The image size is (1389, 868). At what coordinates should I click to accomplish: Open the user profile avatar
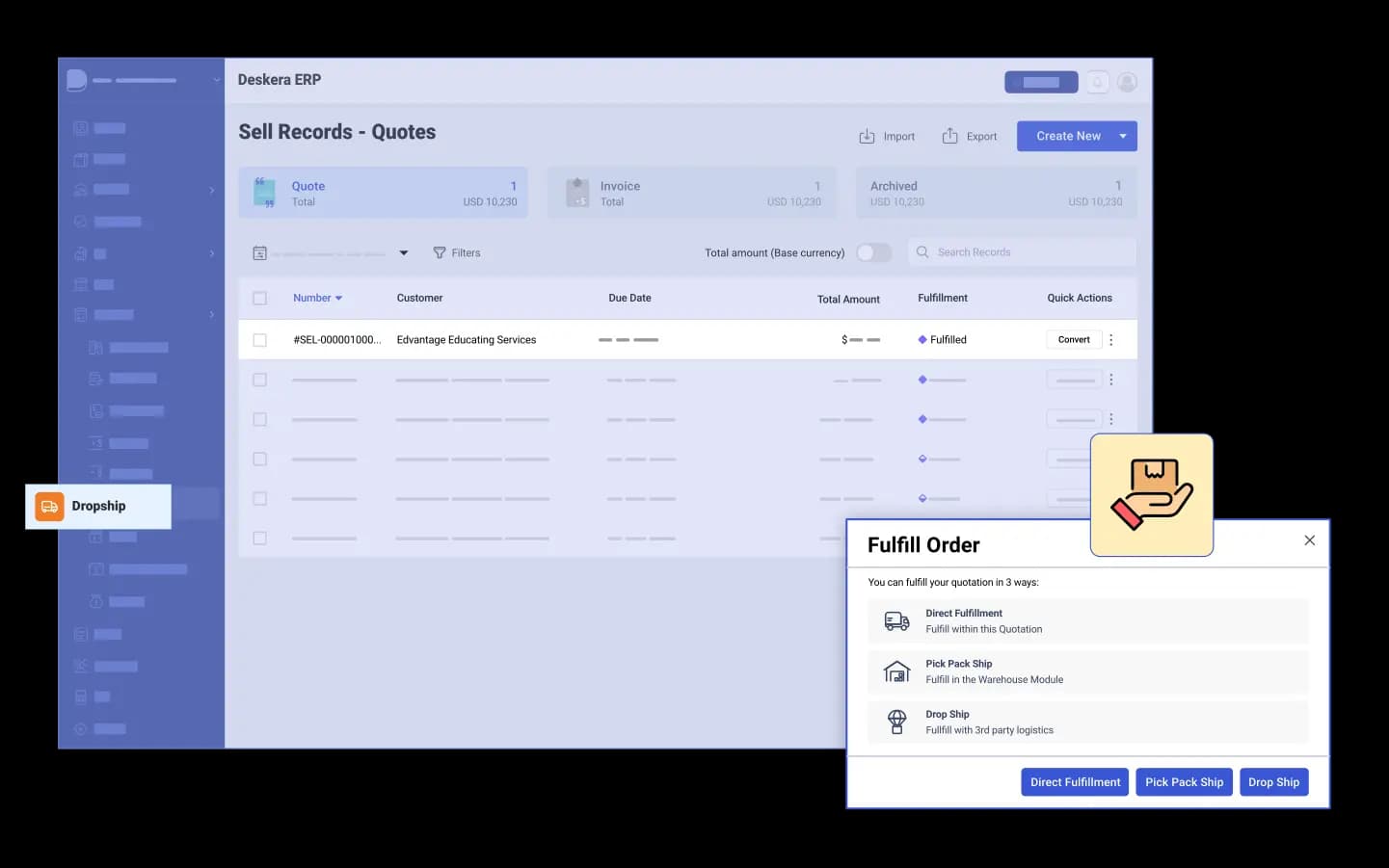coord(1127,83)
